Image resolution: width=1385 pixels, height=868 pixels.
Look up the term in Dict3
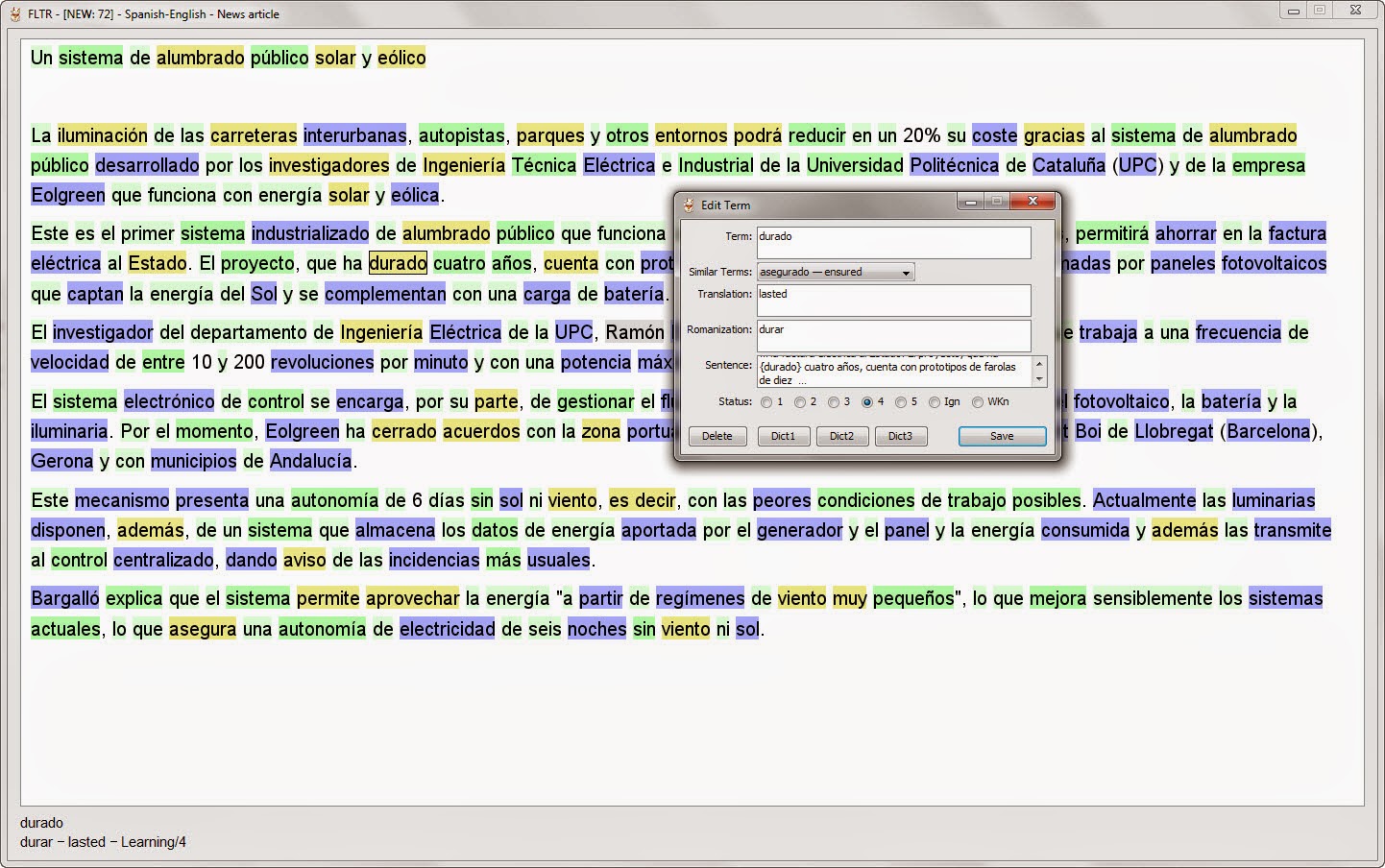pyautogui.click(x=900, y=436)
